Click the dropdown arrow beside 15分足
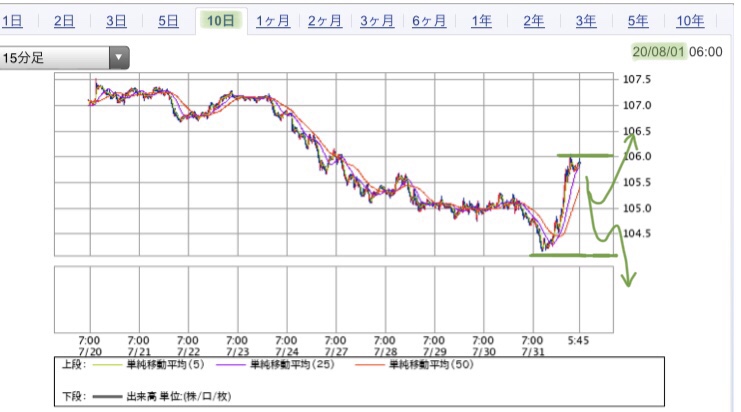 [119, 58]
